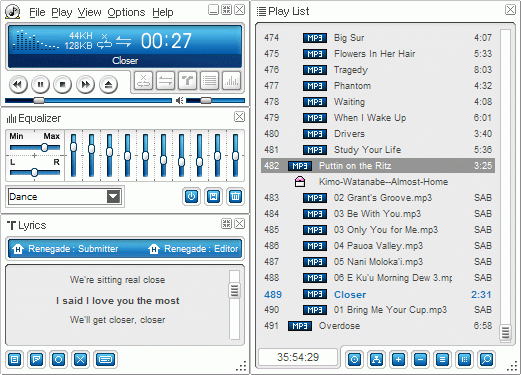The image size is (521, 375).
Task: Click Kimo-Watanabe--Almost-Home album group header
Action: click(x=378, y=182)
